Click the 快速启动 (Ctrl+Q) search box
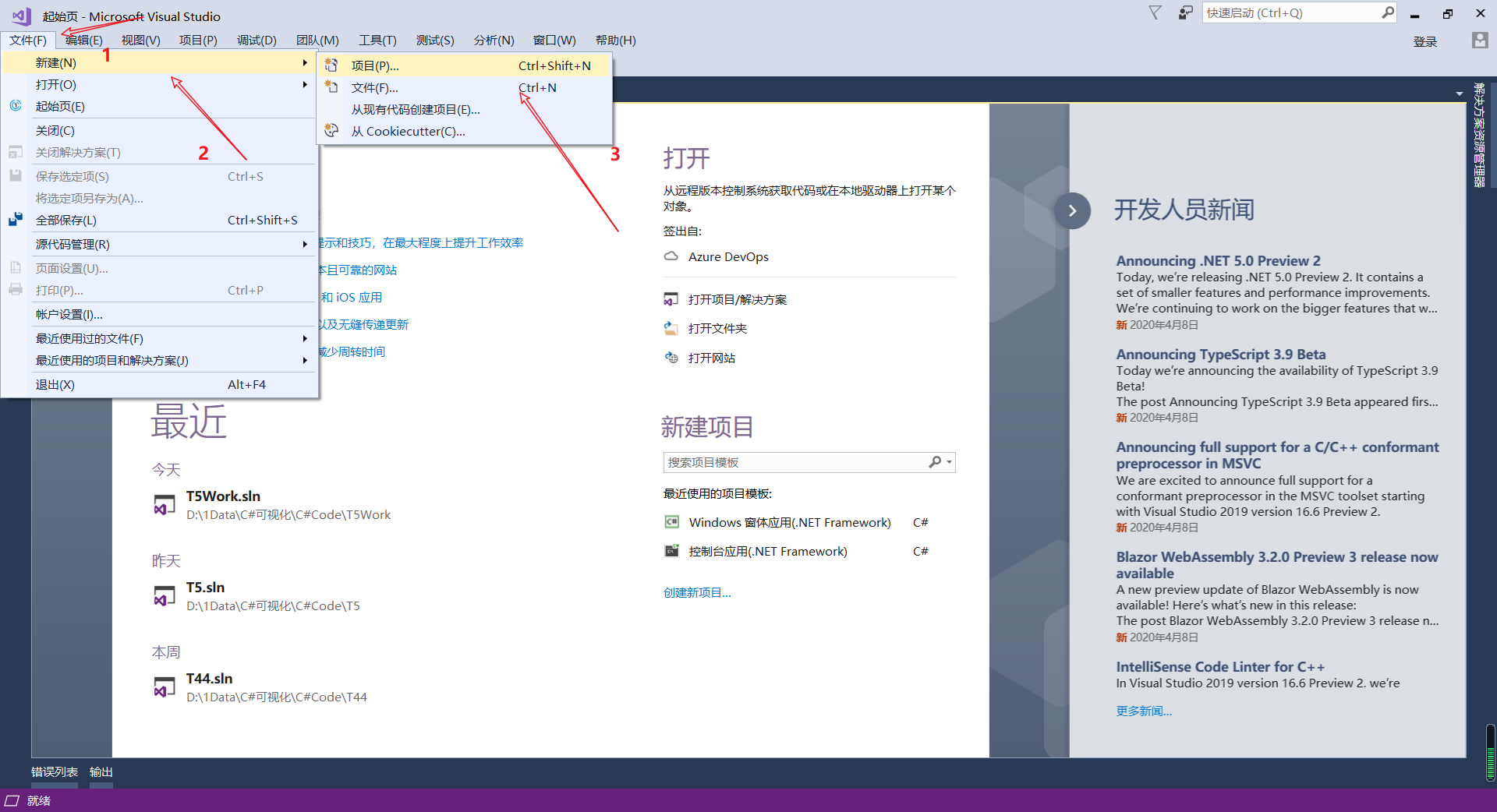1497x812 pixels. [1291, 12]
